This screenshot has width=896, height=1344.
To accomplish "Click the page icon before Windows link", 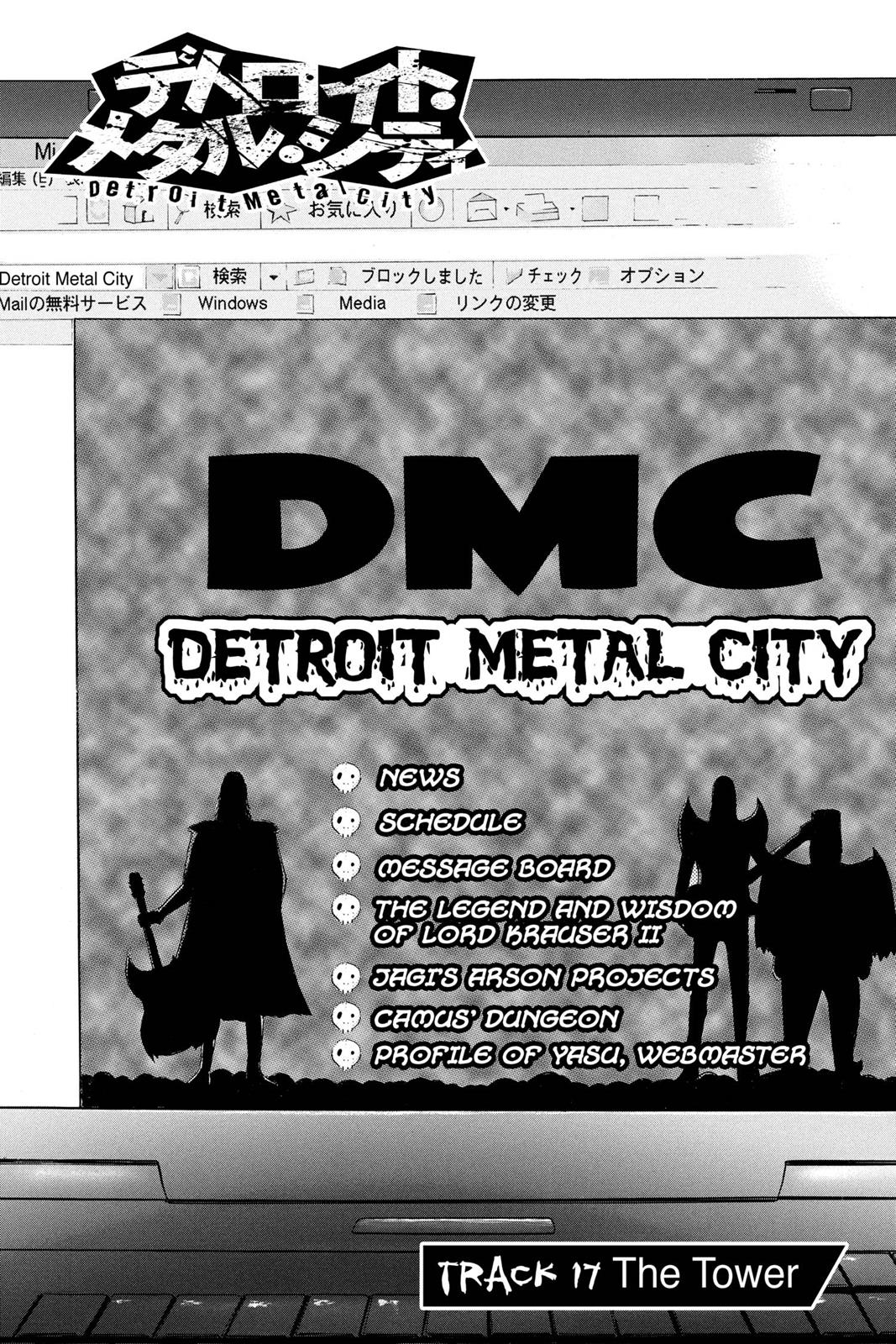I will [x=172, y=303].
